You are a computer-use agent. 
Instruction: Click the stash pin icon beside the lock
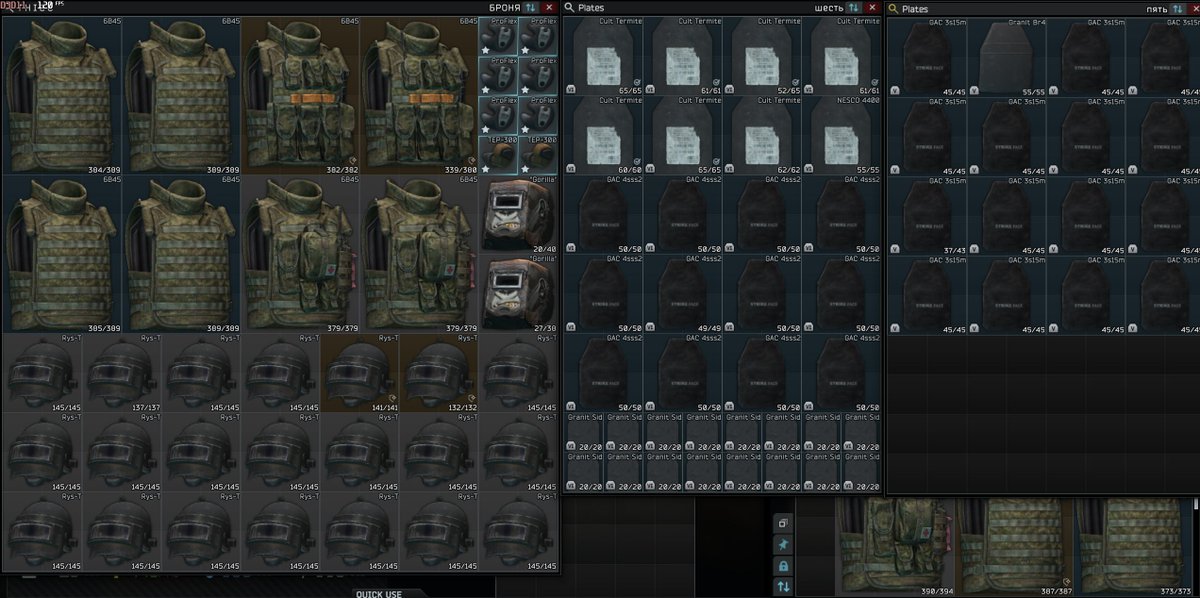(783, 544)
